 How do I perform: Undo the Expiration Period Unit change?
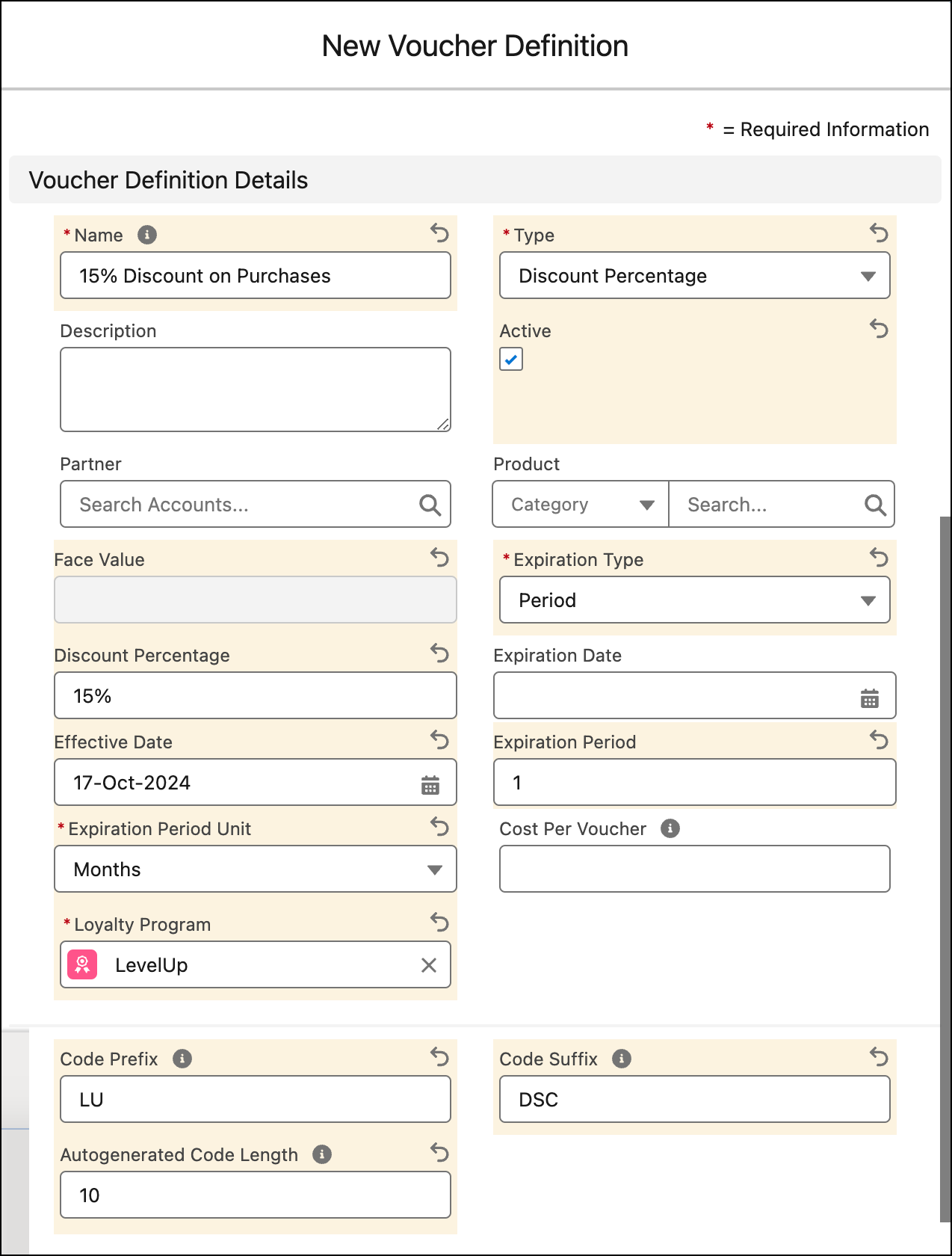[439, 826]
